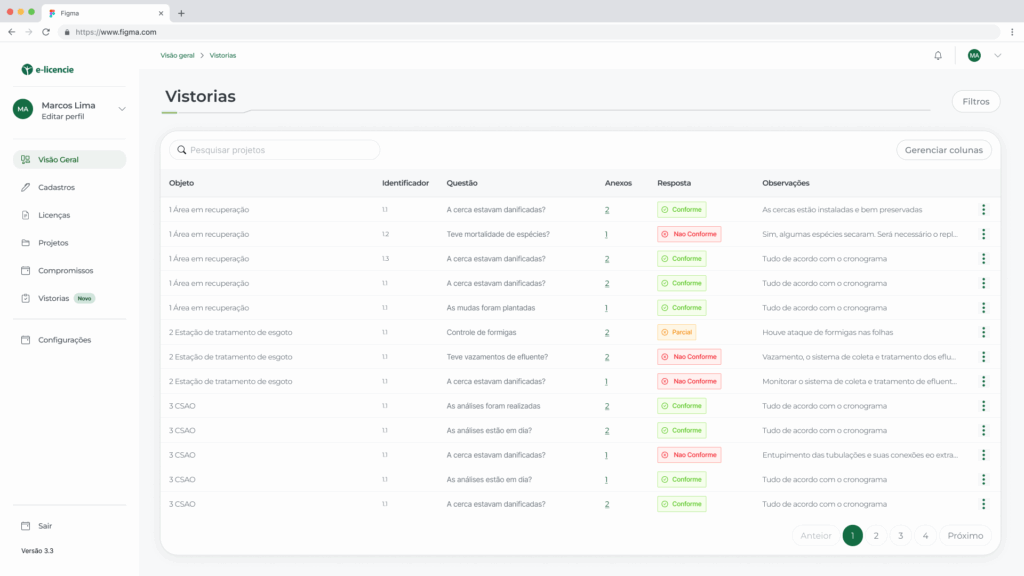The image size is (1024, 576).
Task: Click the e-licencie logo
Action: 48,70
